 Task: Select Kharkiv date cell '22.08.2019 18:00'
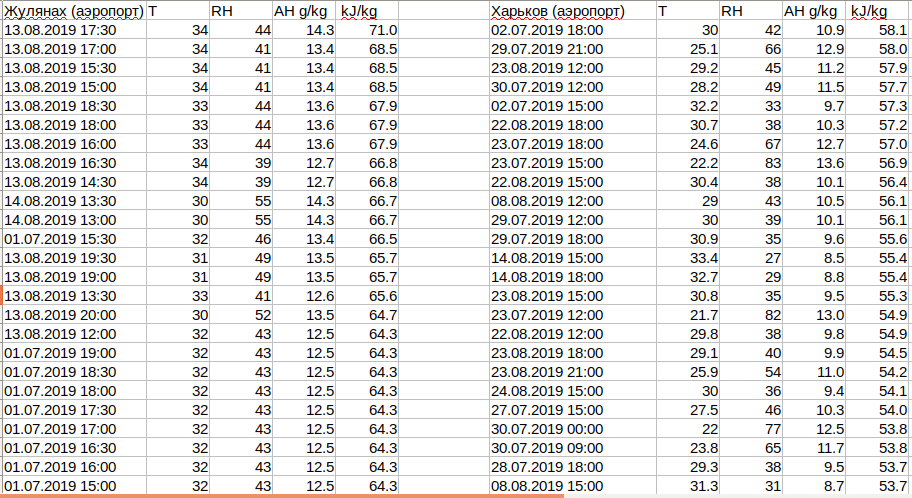pyautogui.click(x=573, y=125)
